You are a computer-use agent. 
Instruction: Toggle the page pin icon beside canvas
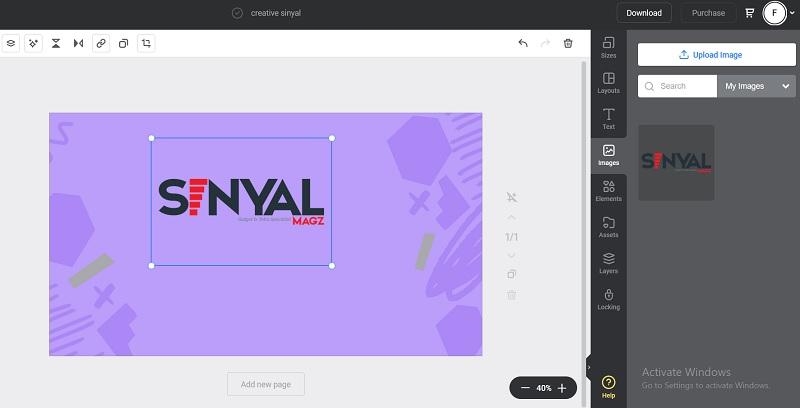point(511,197)
